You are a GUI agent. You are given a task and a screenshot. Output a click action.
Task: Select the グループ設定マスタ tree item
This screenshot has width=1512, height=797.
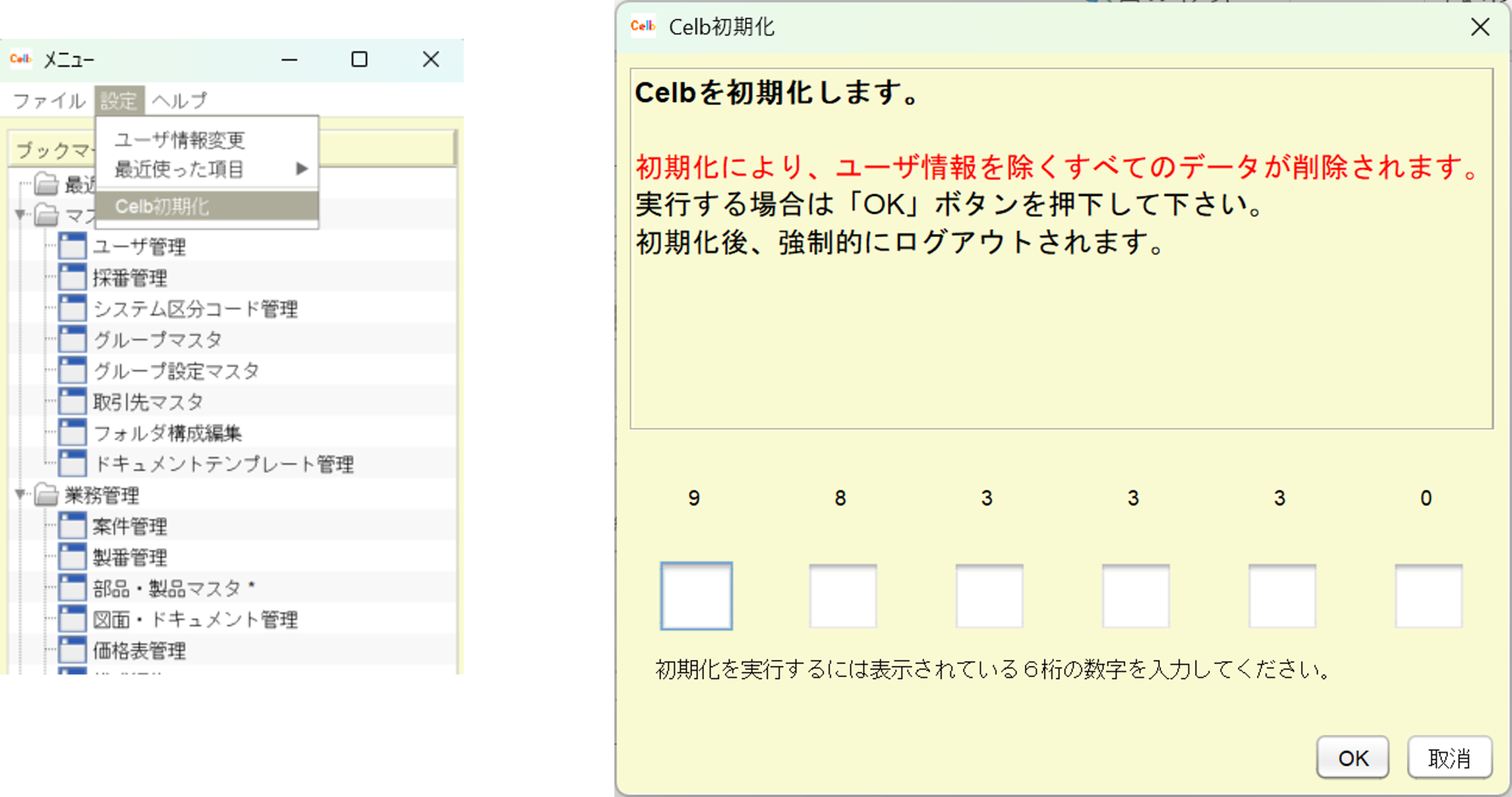(x=177, y=371)
